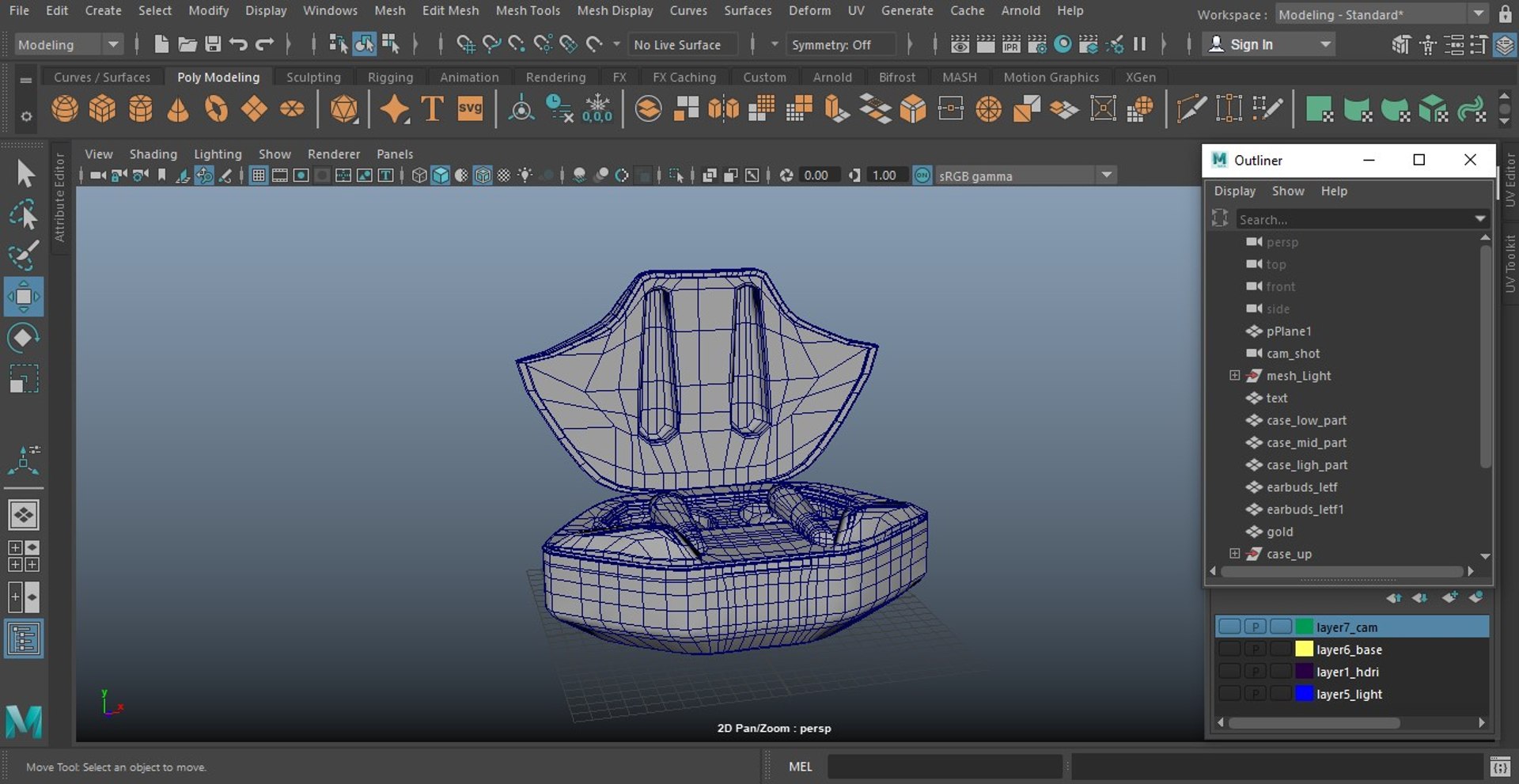Open the Script Editor icon
The width and height of the screenshot is (1519, 784).
[1499, 767]
